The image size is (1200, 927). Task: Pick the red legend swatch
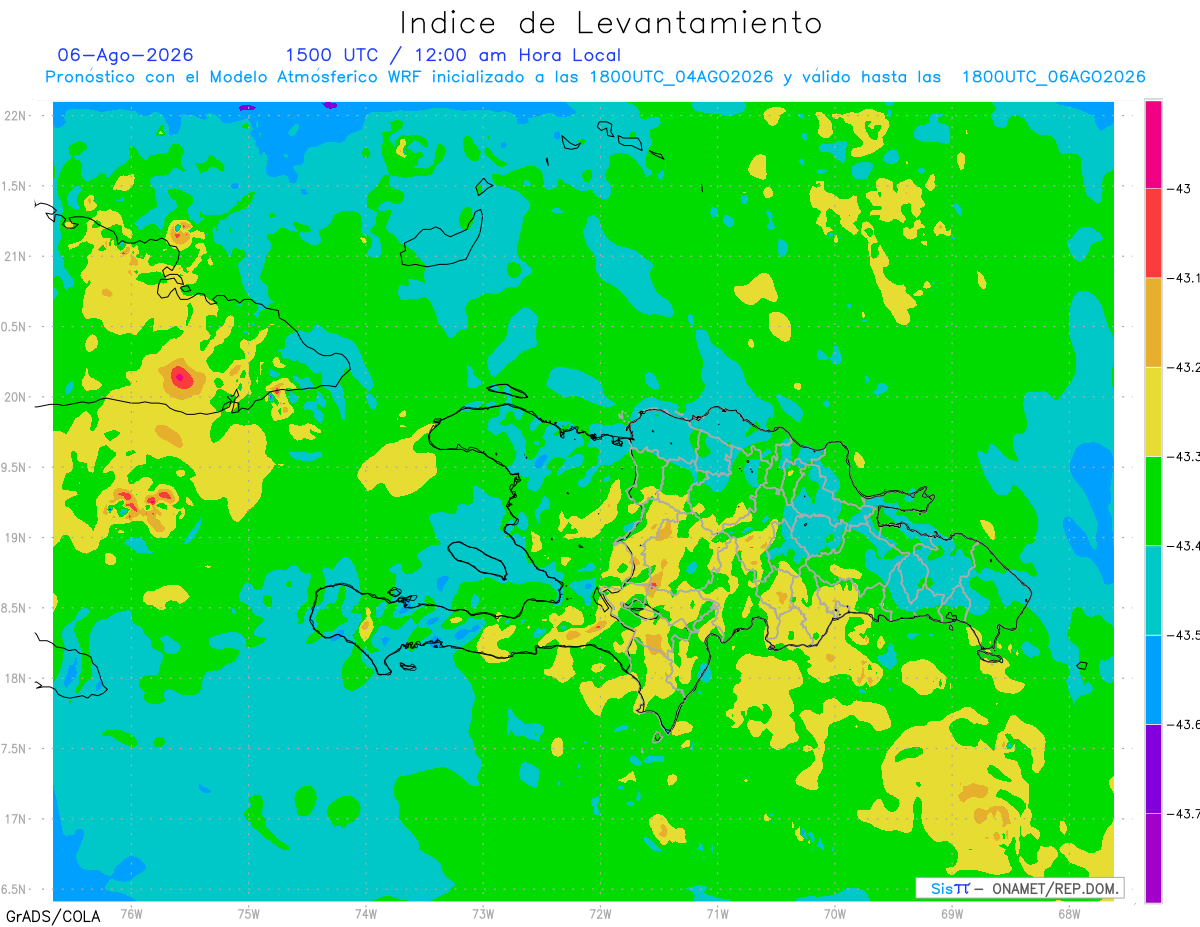pos(1153,233)
